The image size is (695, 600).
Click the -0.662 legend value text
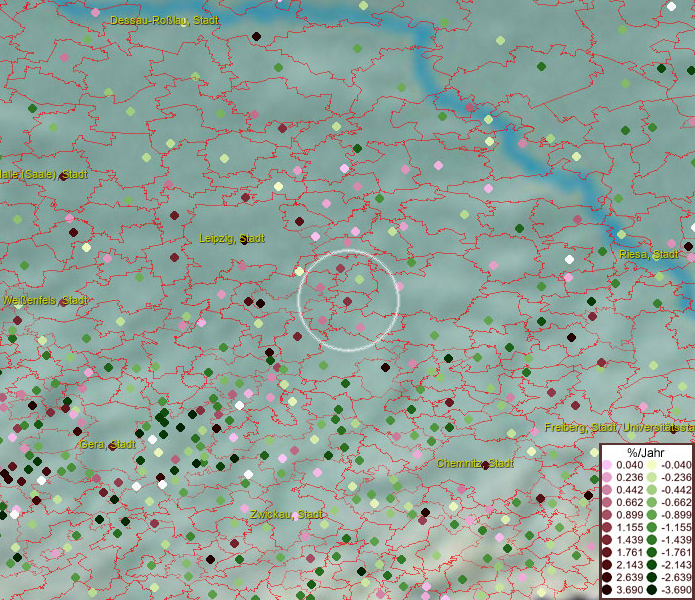pos(676,503)
